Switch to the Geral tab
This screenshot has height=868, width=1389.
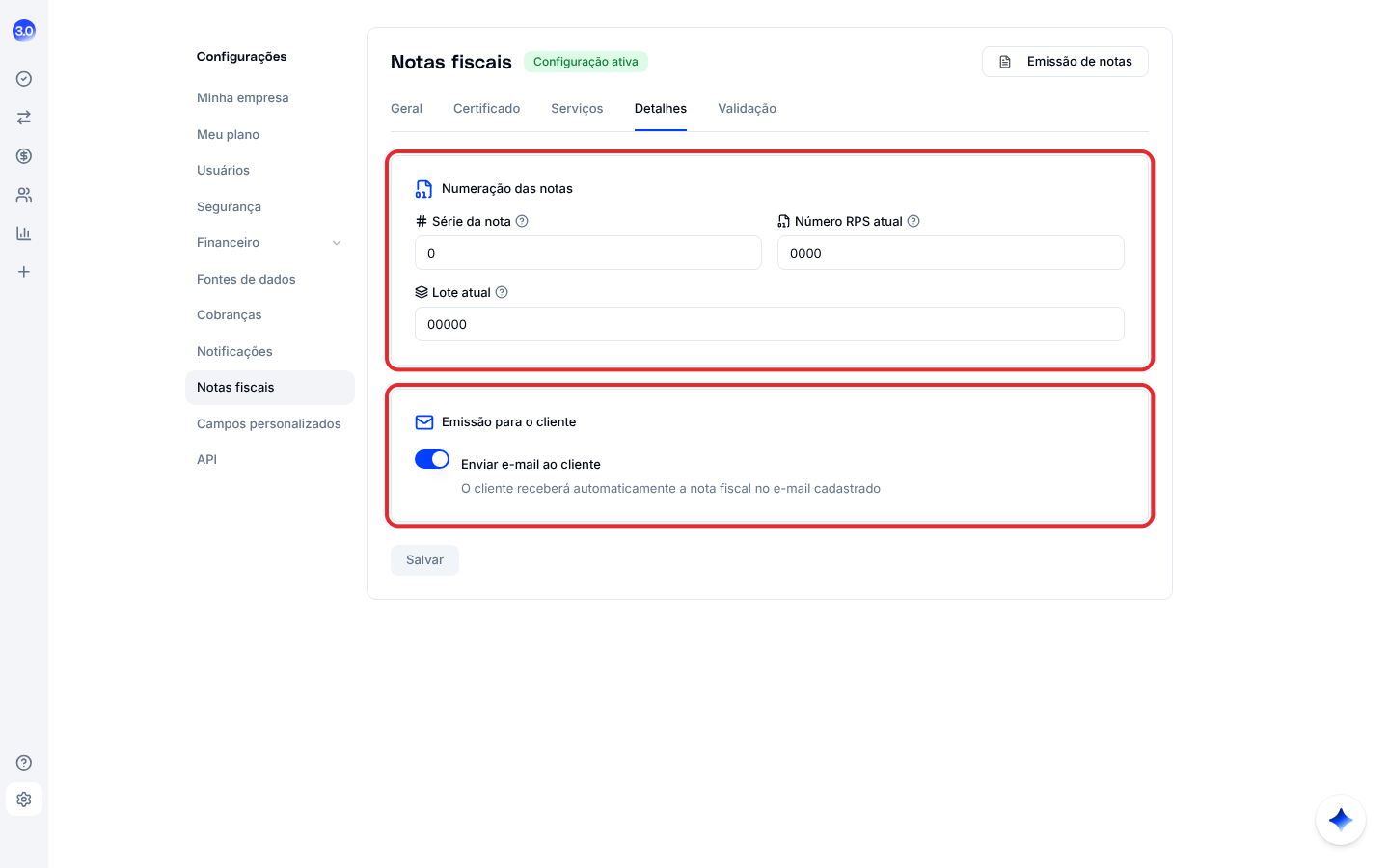pos(406,109)
